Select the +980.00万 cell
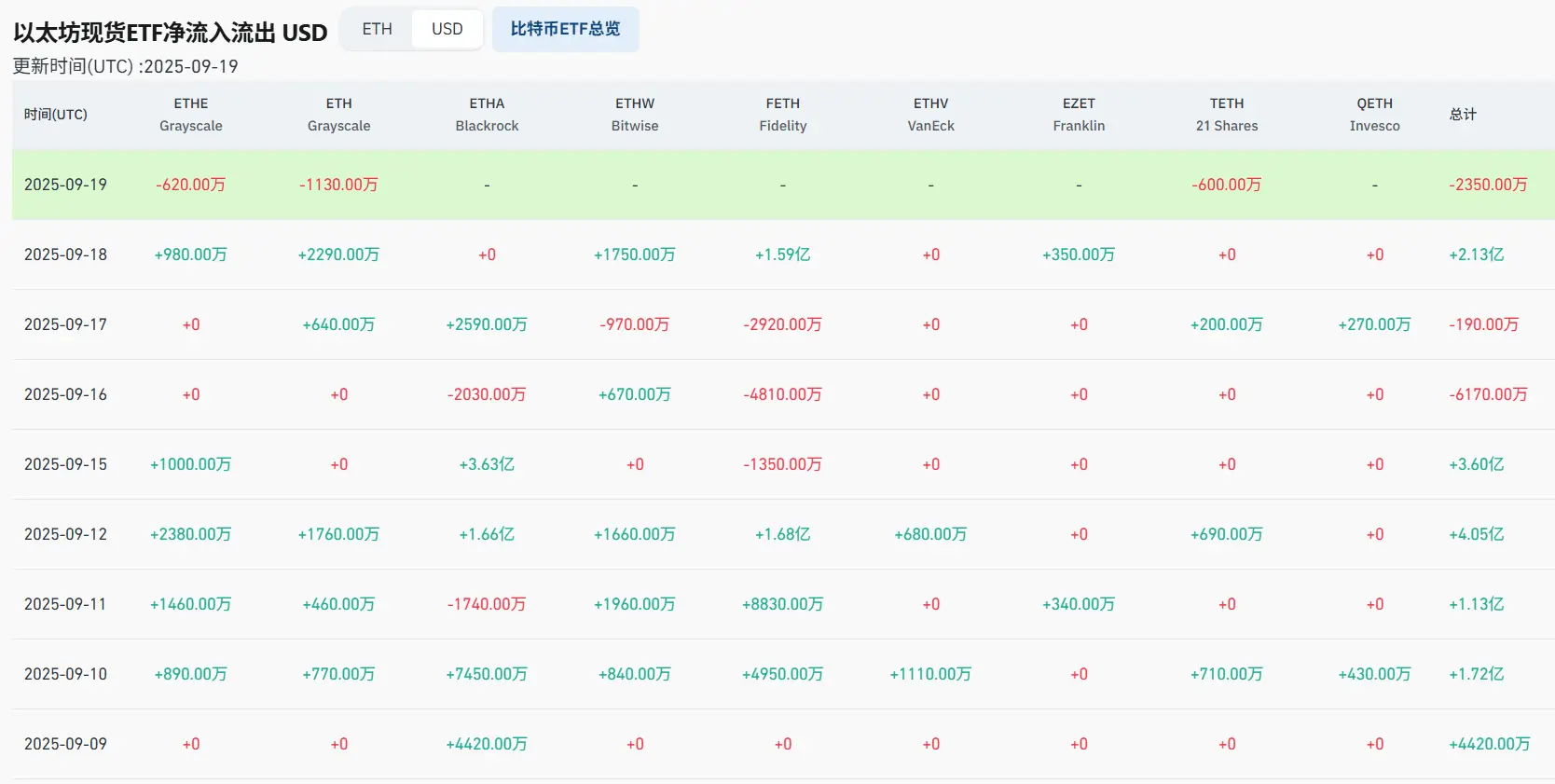The width and height of the screenshot is (1555, 784). click(x=191, y=254)
